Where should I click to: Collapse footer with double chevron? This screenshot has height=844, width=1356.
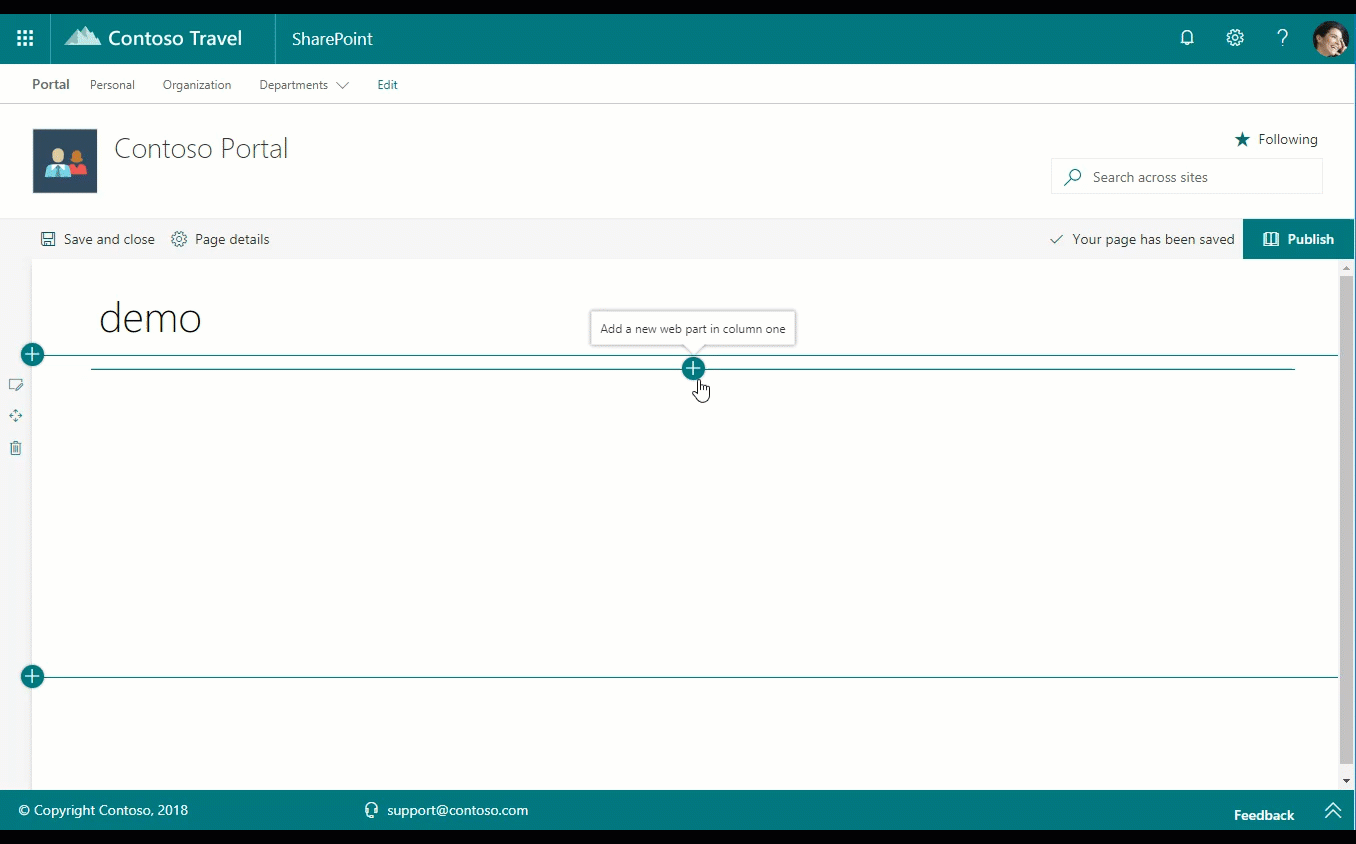coord(1332,811)
